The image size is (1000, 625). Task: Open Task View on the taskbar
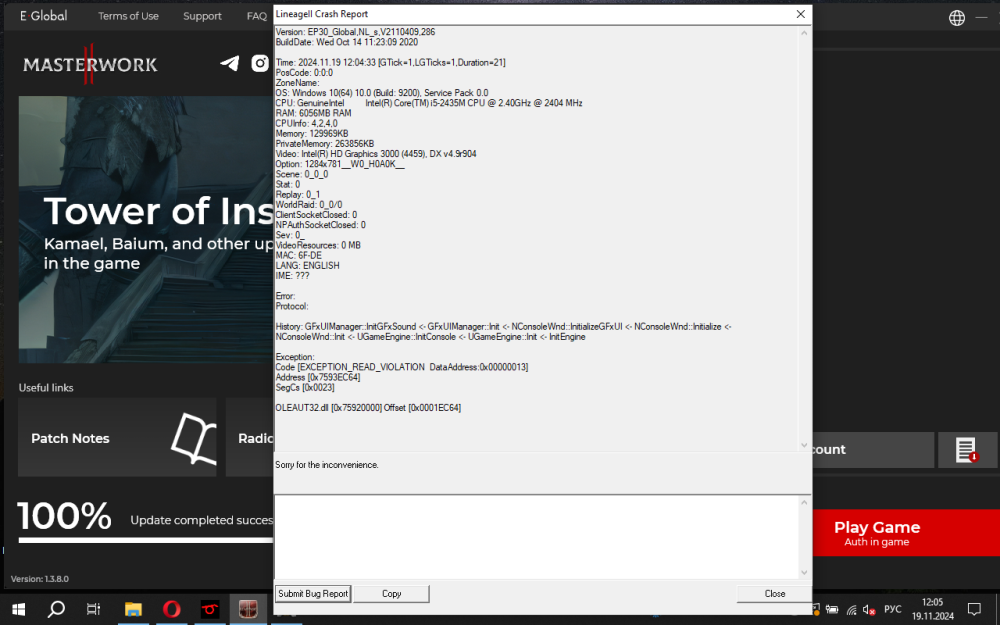pyautogui.click(x=93, y=608)
